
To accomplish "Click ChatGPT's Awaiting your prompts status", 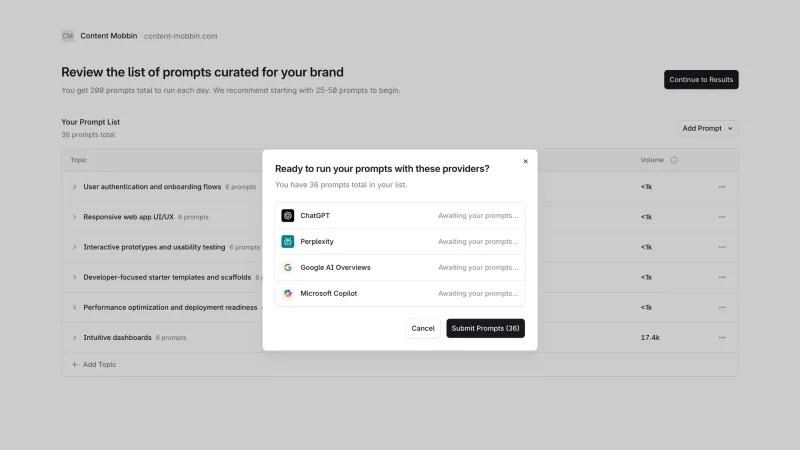I will tap(478, 215).
